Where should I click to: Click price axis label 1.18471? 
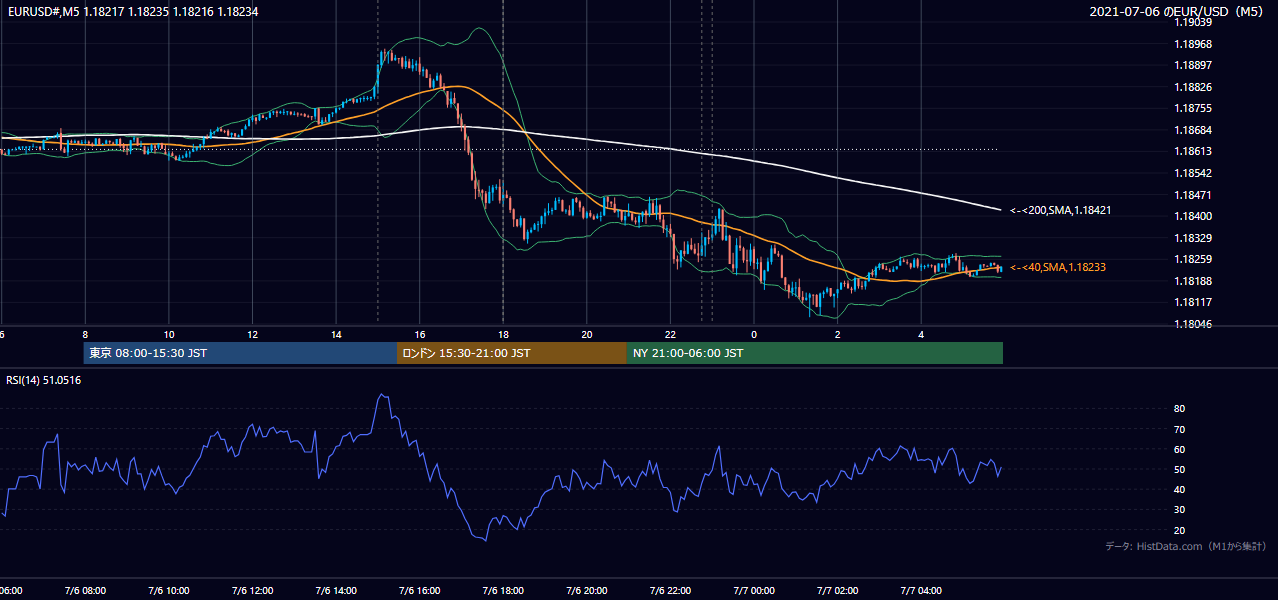(1194, 195)
